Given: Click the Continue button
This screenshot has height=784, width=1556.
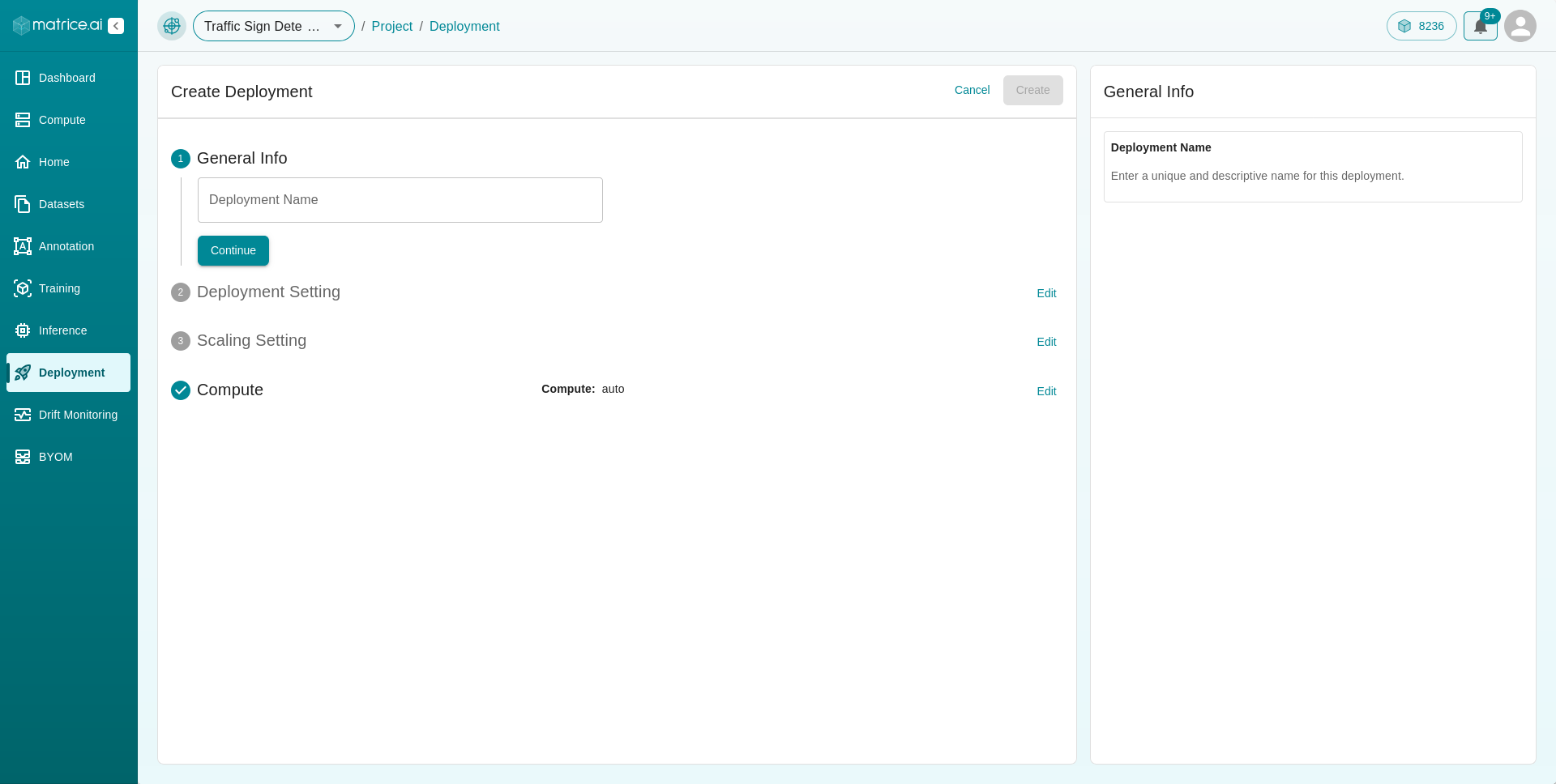Looking at the screenshot, I should click(233, 250).
